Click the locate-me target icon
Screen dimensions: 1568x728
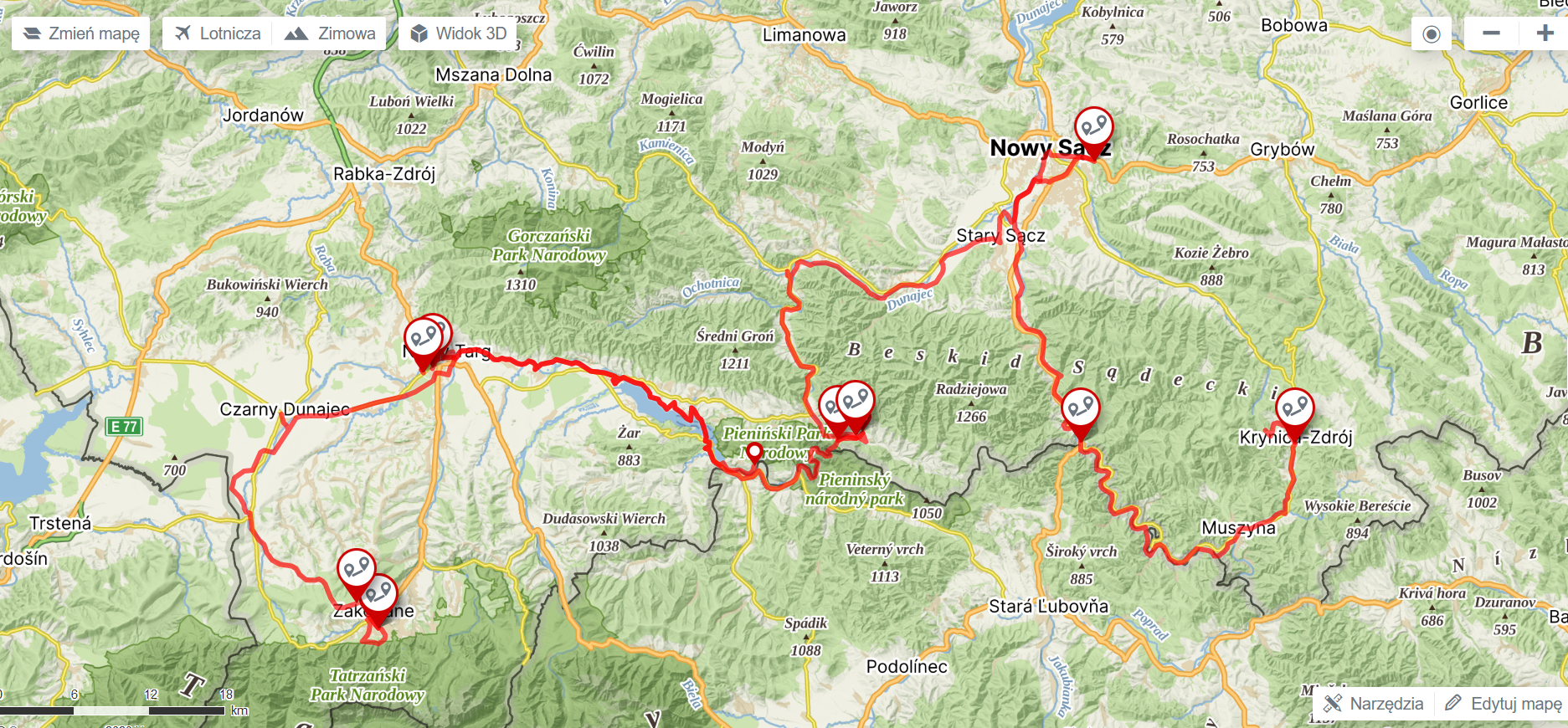(x=1432, y=33)
